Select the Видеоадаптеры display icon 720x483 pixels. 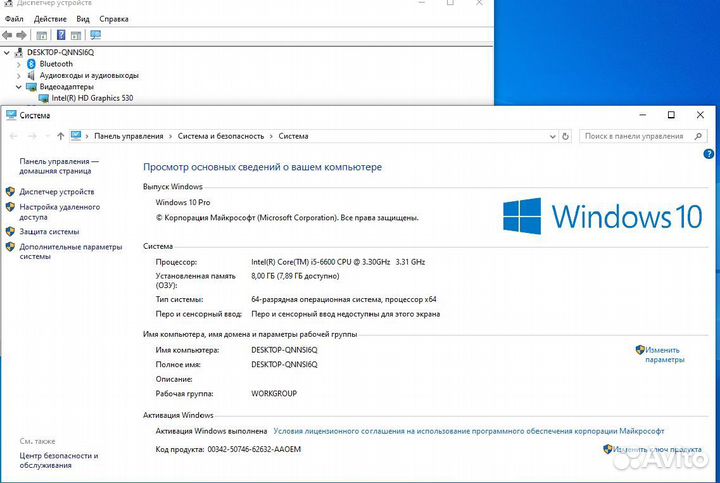[31, 87]
